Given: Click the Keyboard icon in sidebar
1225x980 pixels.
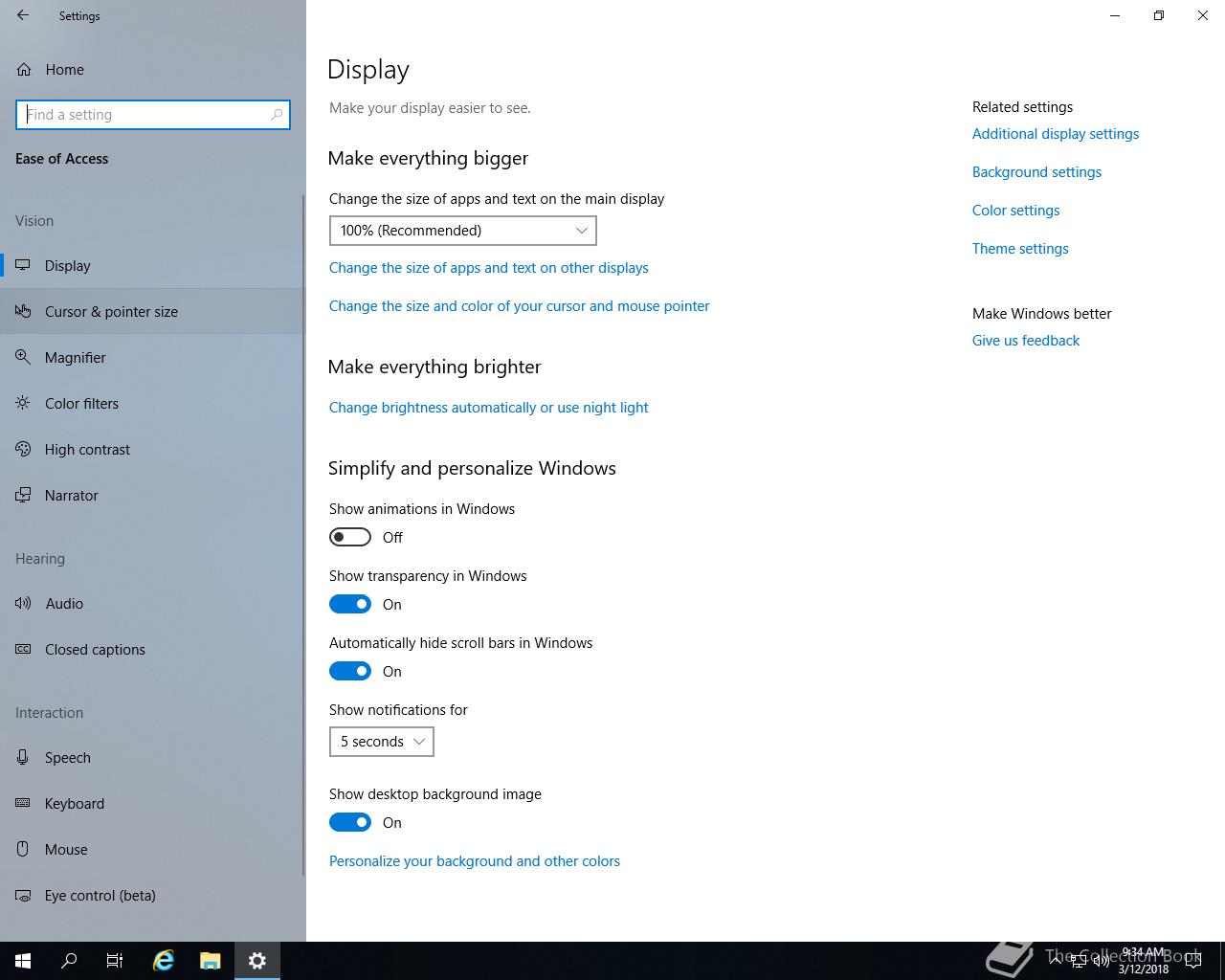Looking at the screenshot, I should [x=23, y=803].
